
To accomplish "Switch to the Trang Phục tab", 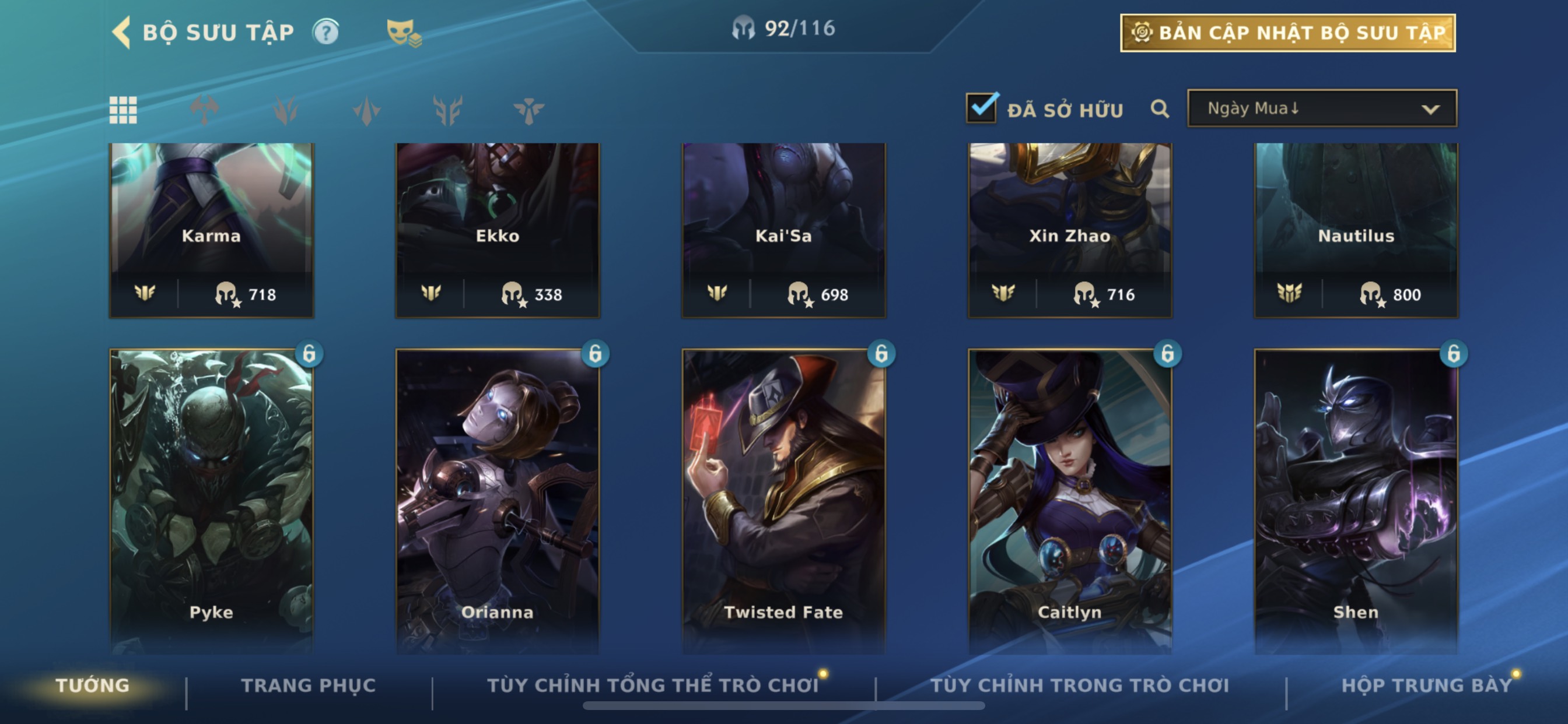I will tap(308, 685).
